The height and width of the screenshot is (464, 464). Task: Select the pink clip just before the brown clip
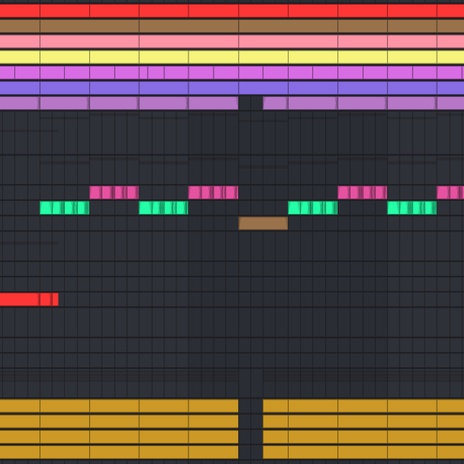[213, 192]
